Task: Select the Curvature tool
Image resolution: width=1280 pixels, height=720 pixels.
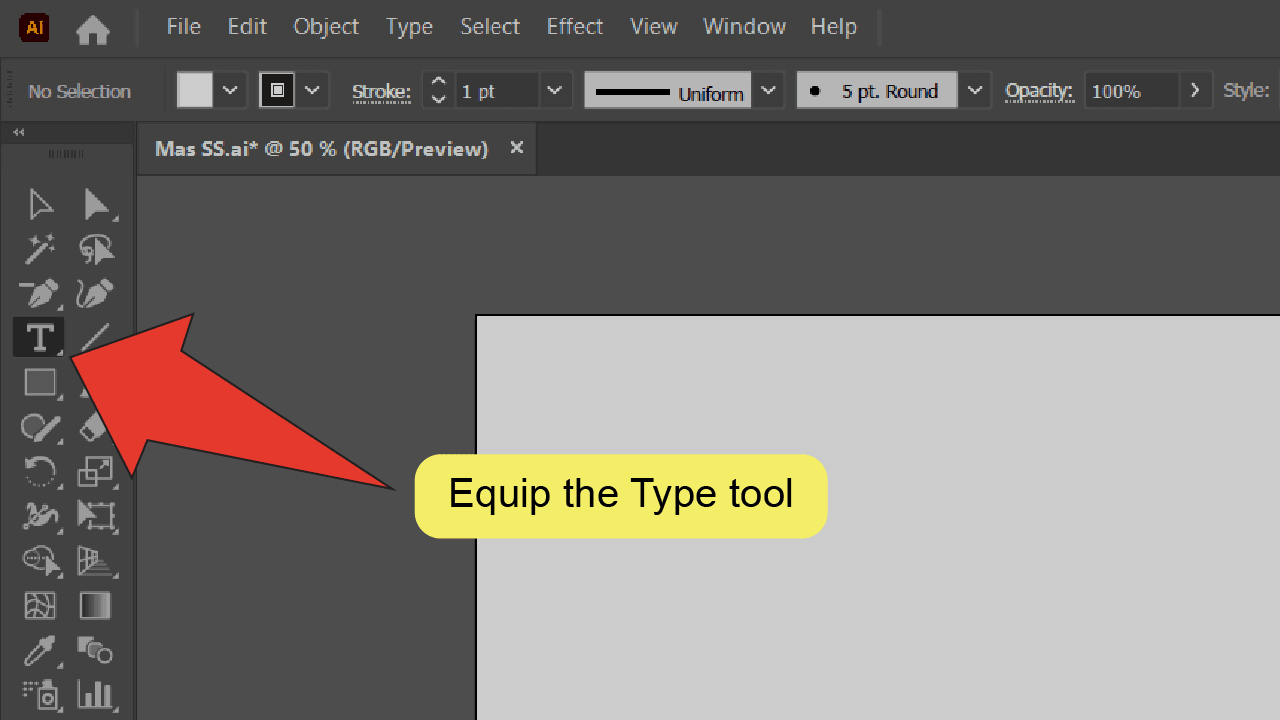Action: 97,294
